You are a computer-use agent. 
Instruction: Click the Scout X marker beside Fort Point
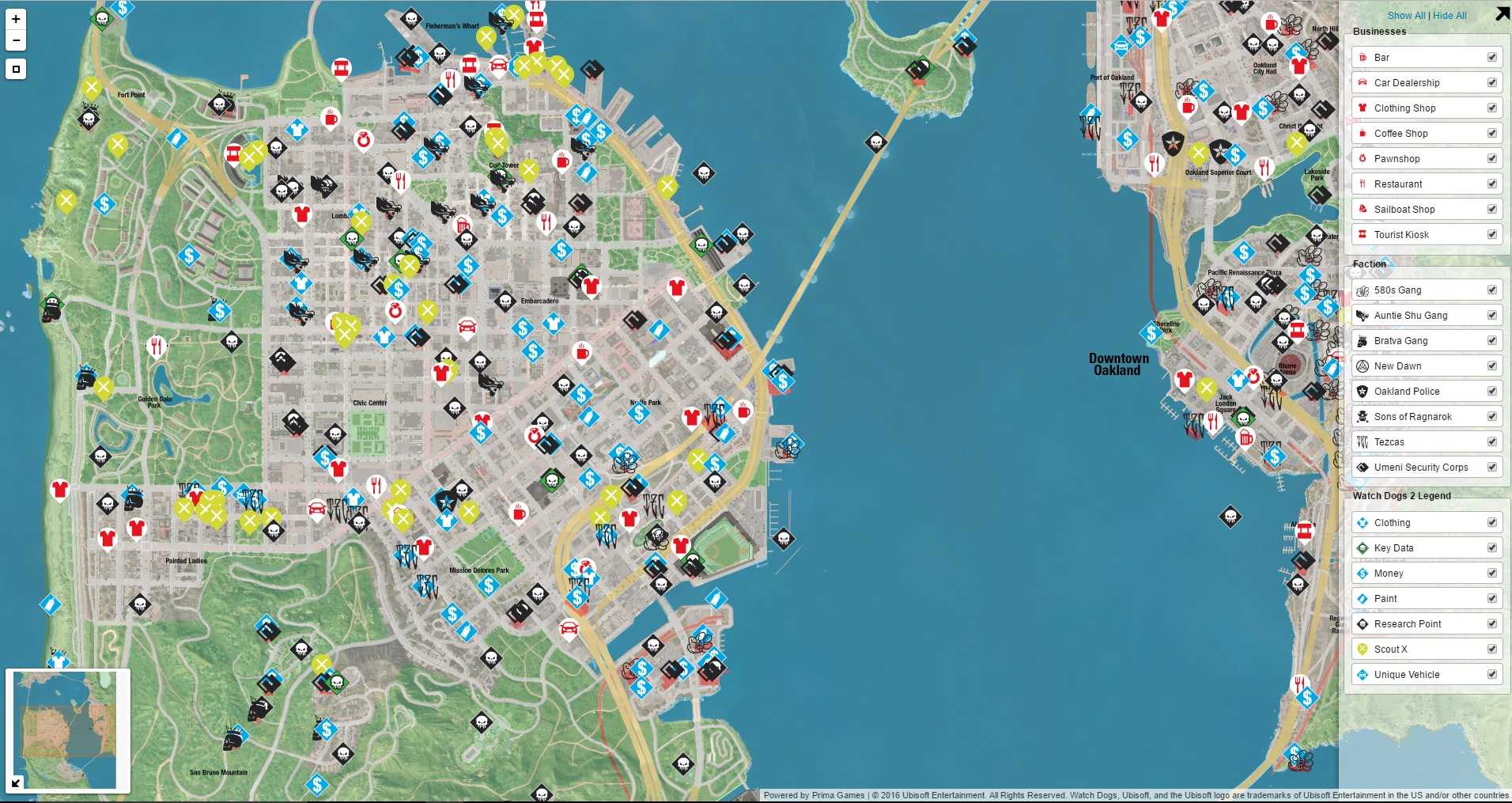(x=92, y=88)
